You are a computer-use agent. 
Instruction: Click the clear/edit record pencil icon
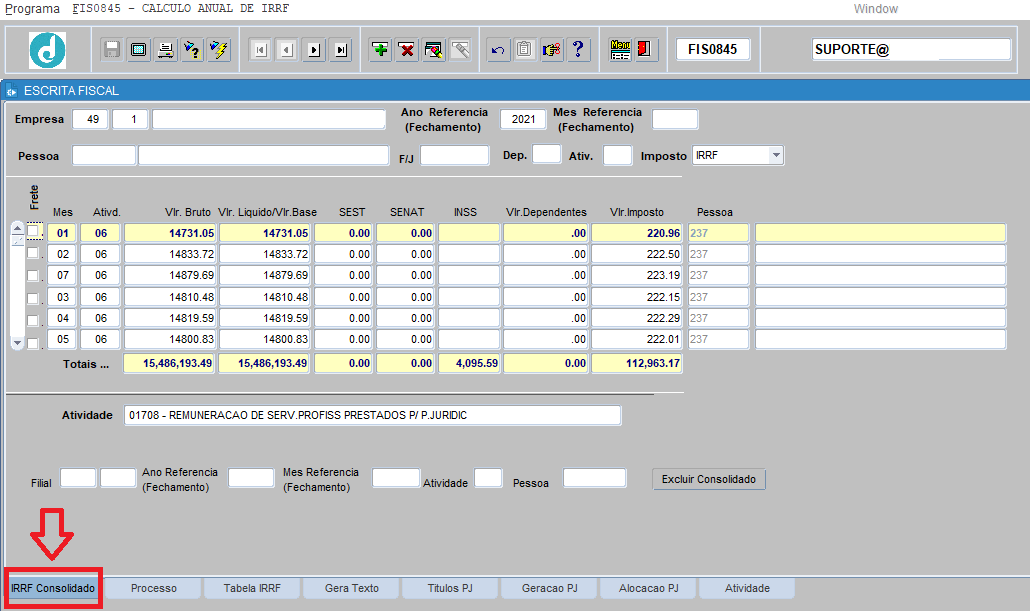click(x=434, y=49)
